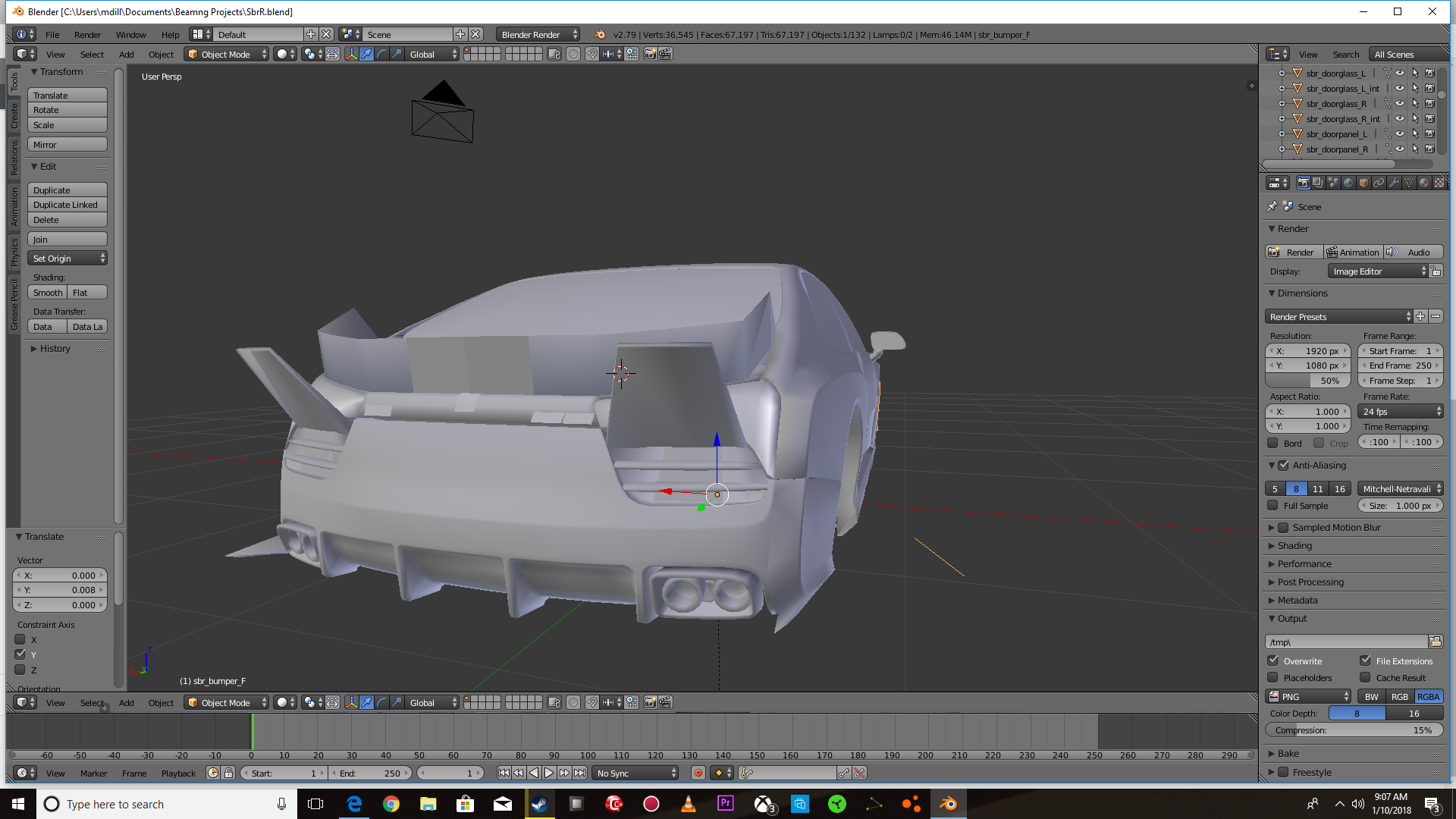Select the Rotate manipulator arc in top viewport header
1456x819 pixels.
coord(381,55)
